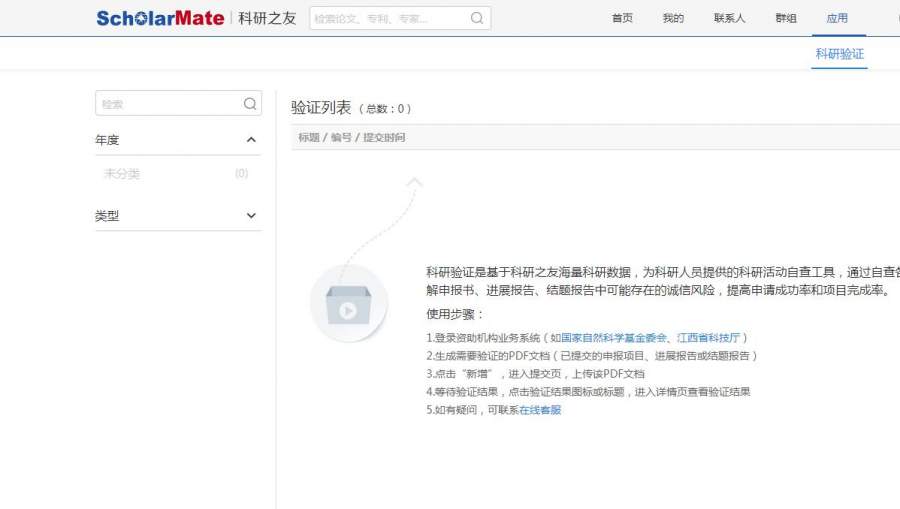Image resolution: width=900 pixels, height=509 pixels.
Task: Open the 国家自然科学基金委会 link
Action: coord(615,338)
